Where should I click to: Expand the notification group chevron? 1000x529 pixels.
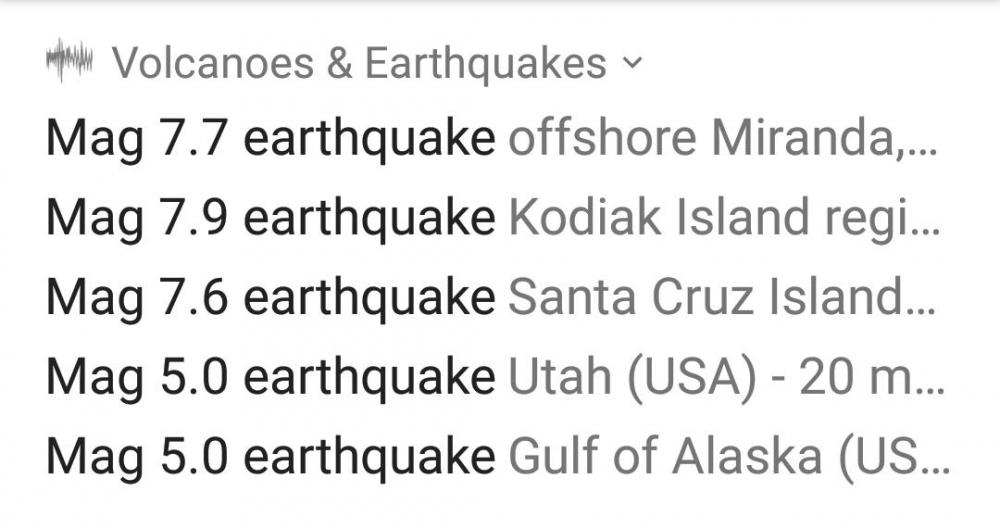click(630, 64)
